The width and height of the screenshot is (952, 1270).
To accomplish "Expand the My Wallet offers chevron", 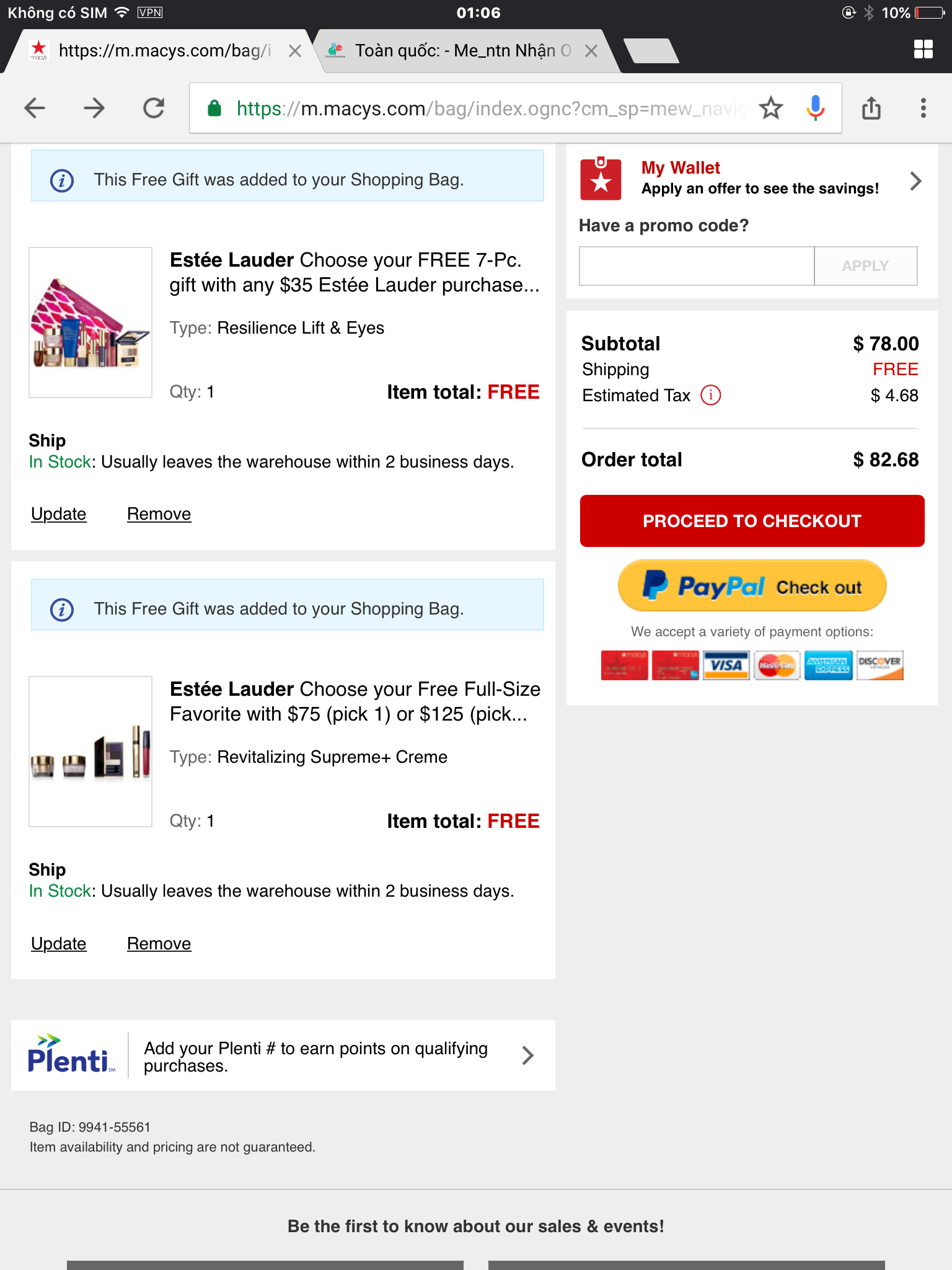I will click(x=915, y=181).
